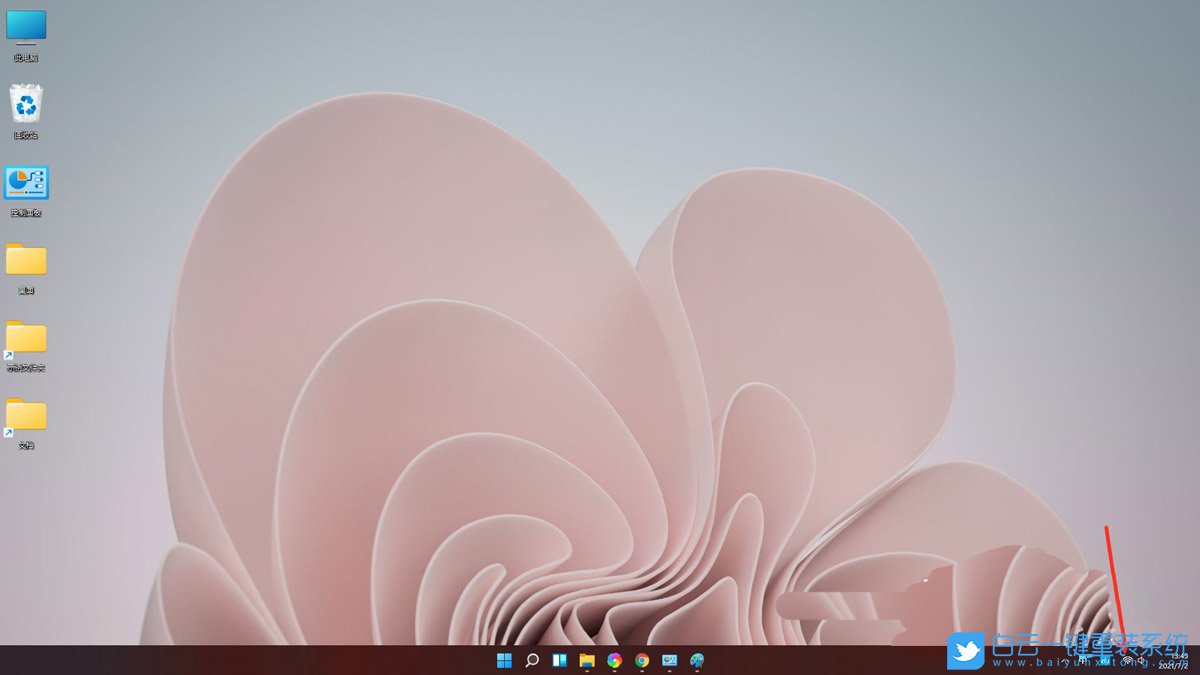Open Windows Search from the taskbar
The width and height of the screenshot is (1200, 675).
point(532,660)
